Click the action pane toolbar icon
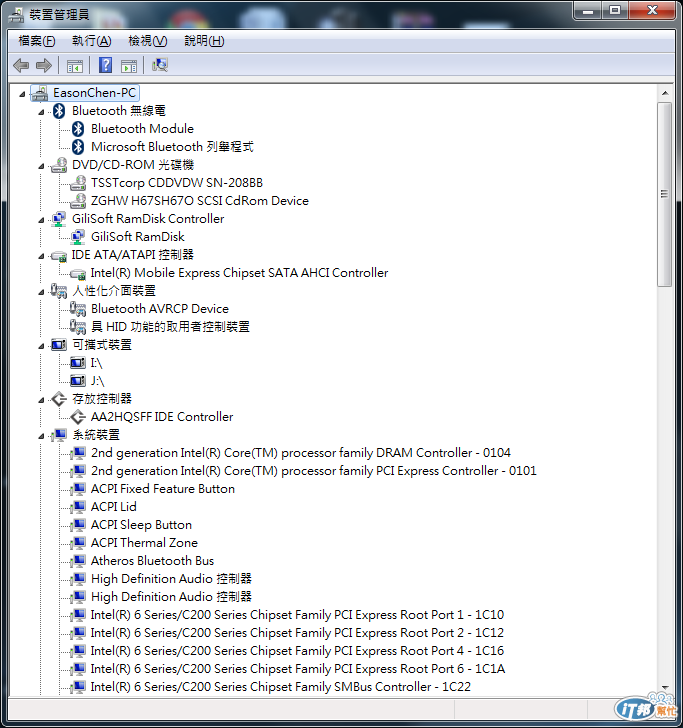Screen dimensions: 683x728 [x=129, y=66]
